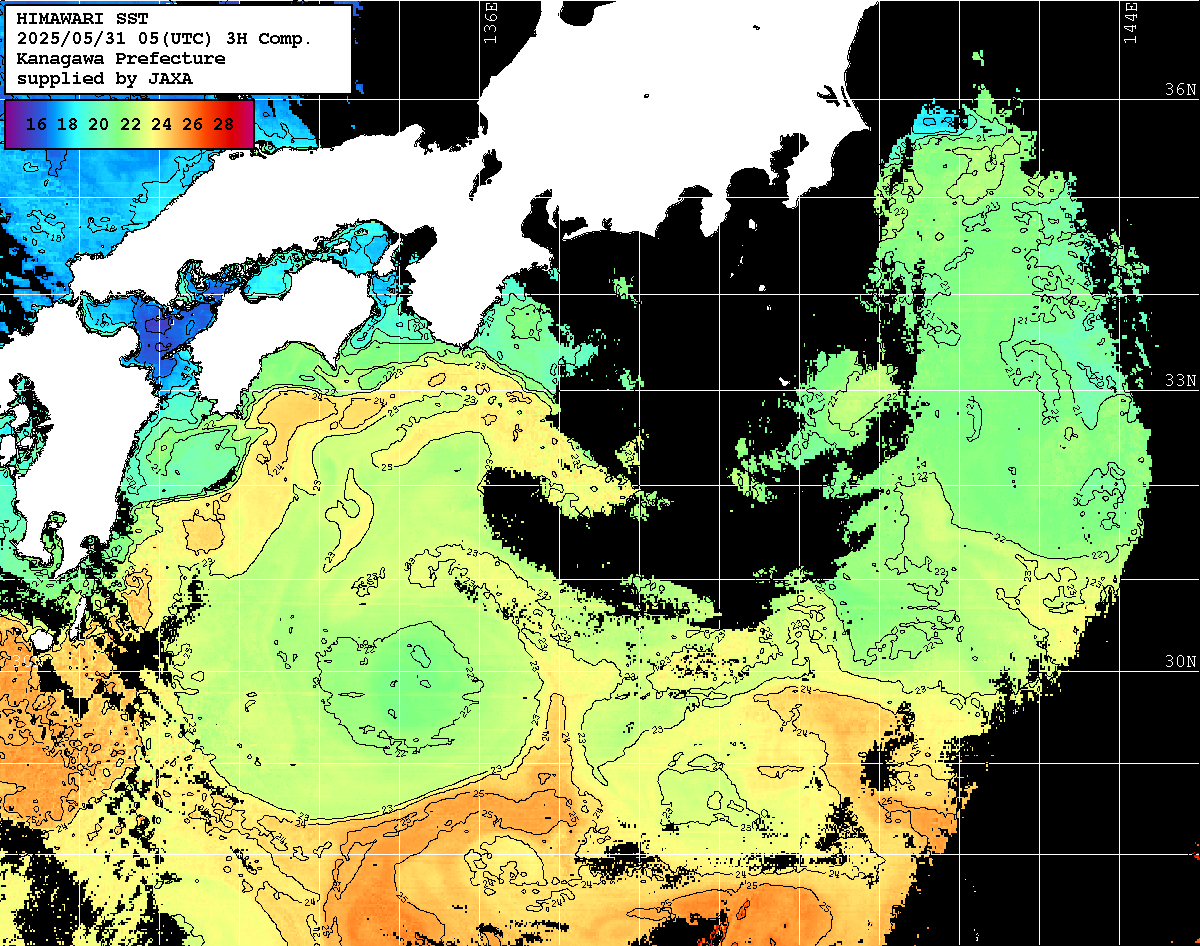Select the 36N latitude label
Image resolution: width=1200 pixels, height=946 pixels.
(1180, 90)
